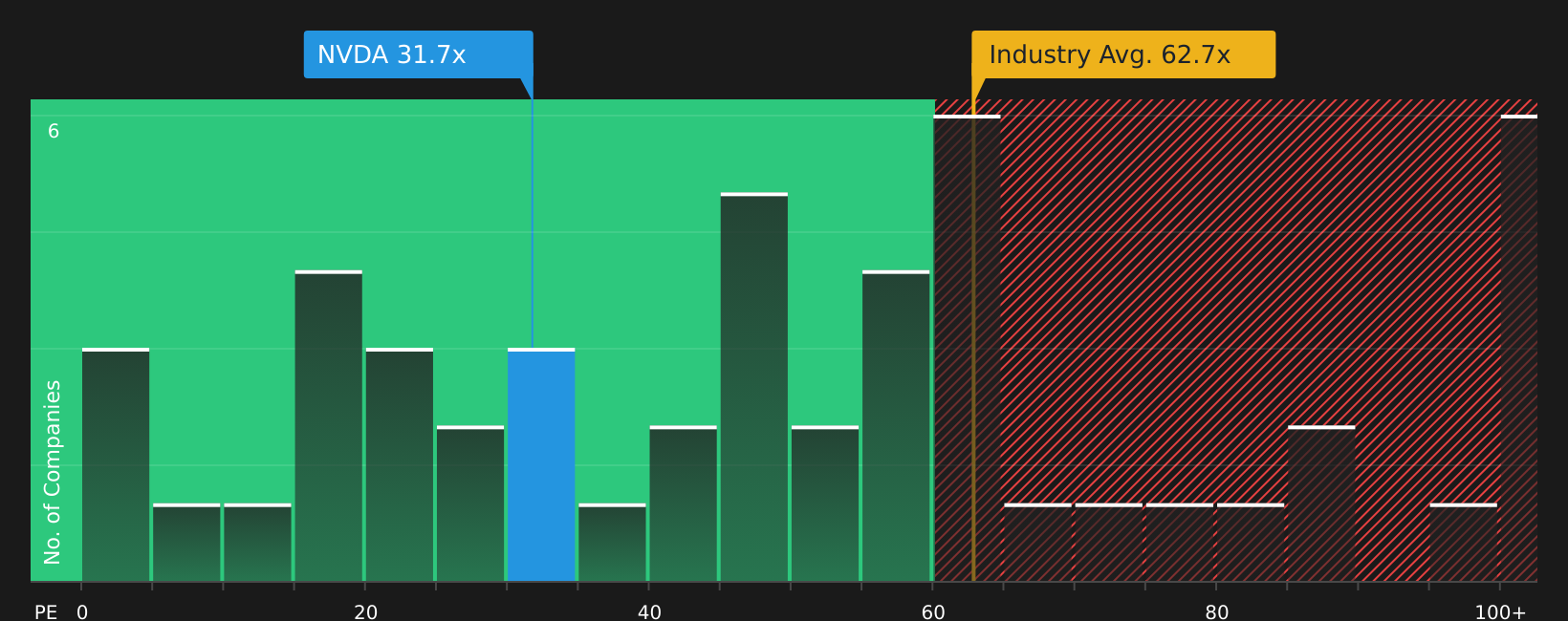Image resolution: width=1568 pixels, height=621 pixels.
Task: Select the 100+ PE bar
Action: tap(1519, 348)
